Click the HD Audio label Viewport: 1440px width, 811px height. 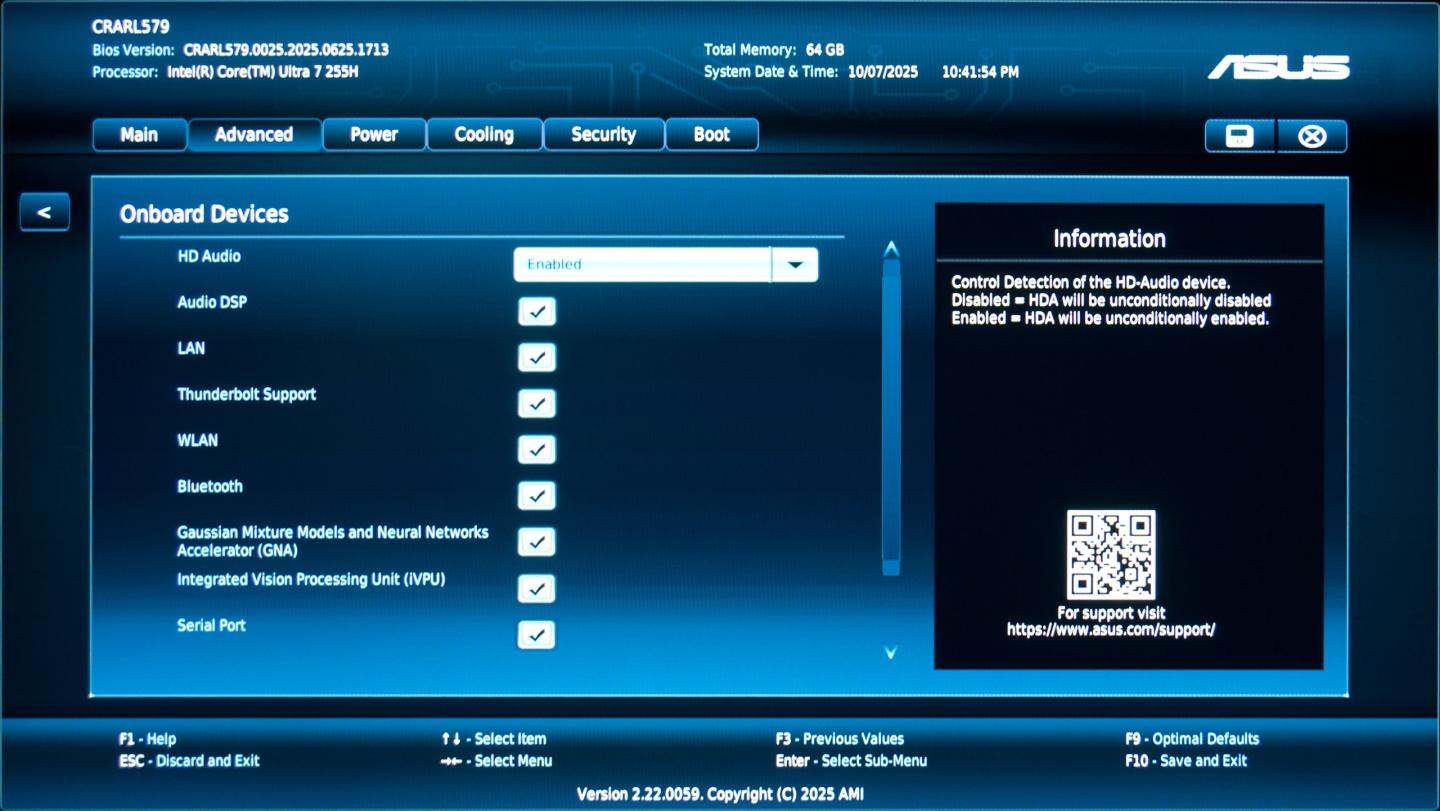[209, 256]
